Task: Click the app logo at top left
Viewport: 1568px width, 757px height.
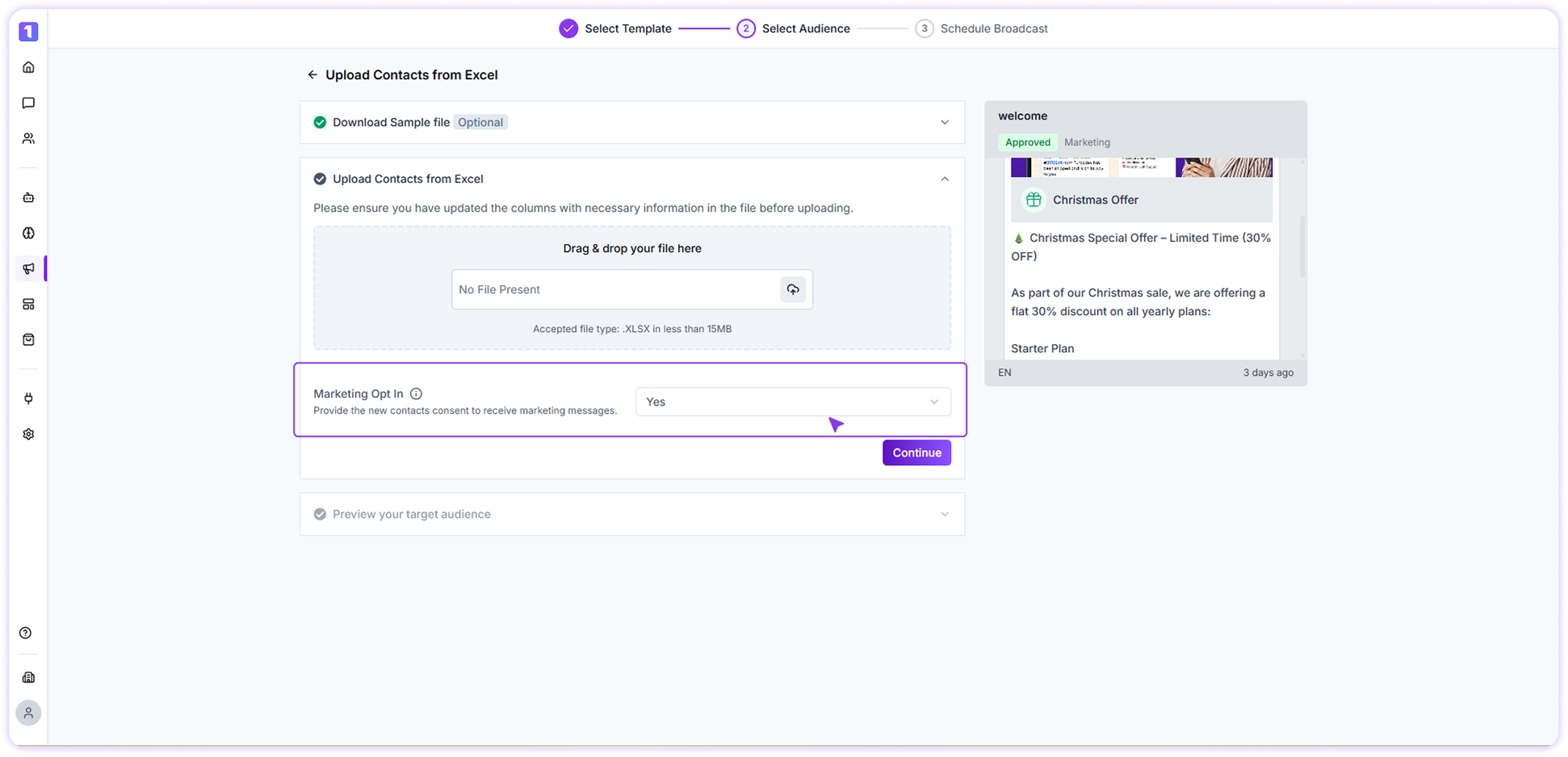Action: click(28, 32)
